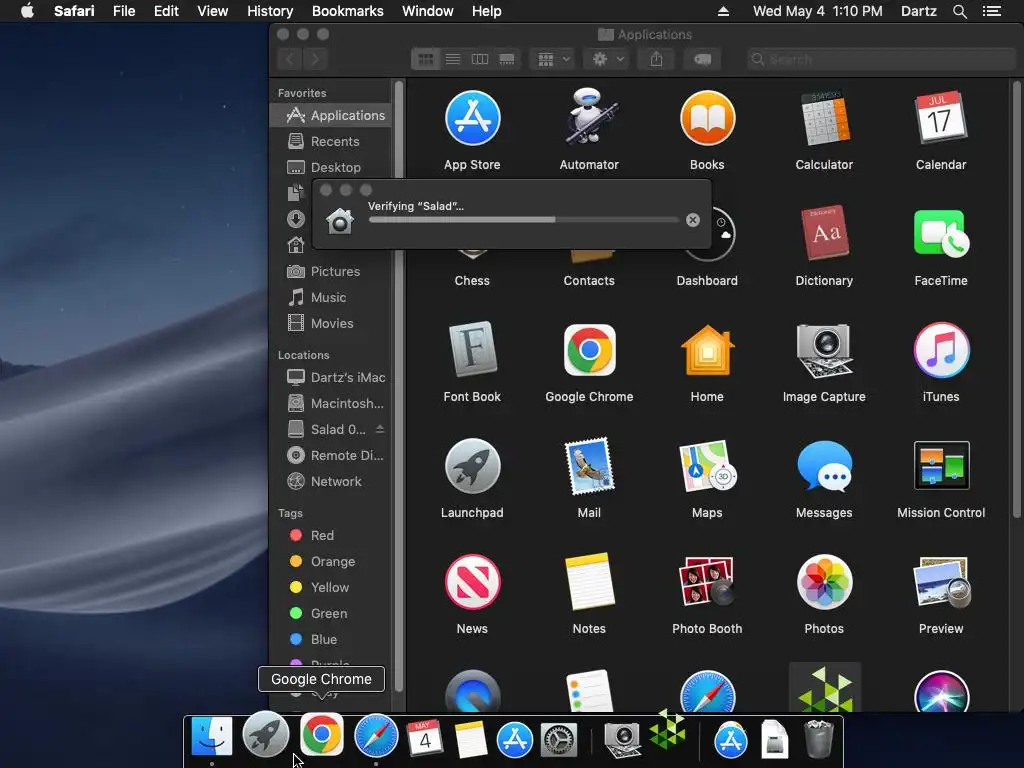1024x768 pixels.
Task: Open Notification Center list icon
Action: 992,11
